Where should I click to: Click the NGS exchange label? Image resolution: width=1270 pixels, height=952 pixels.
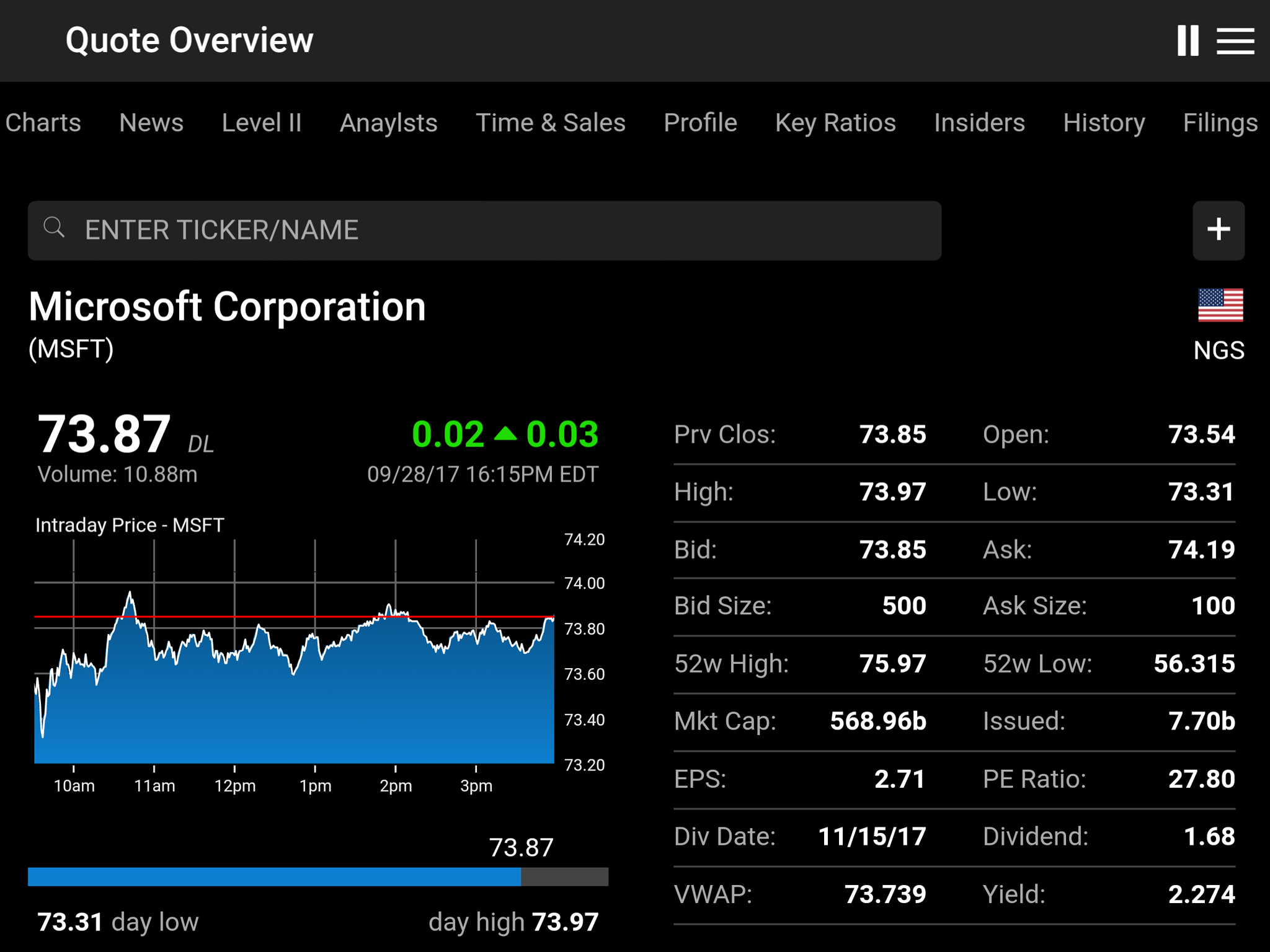1219,351
